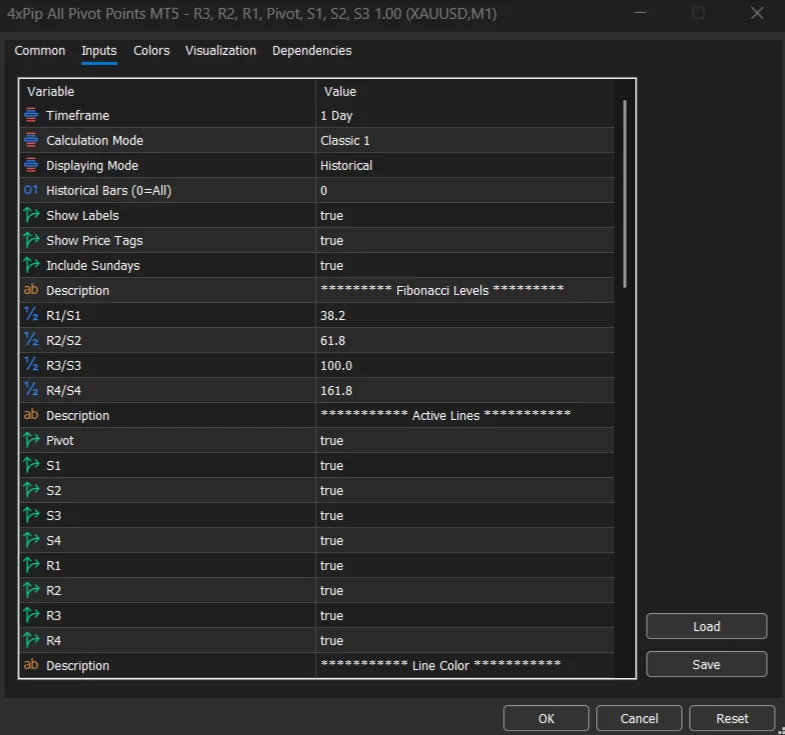
Task: Click the R1 row boolean icon
Action: click(x=31, y=565)
